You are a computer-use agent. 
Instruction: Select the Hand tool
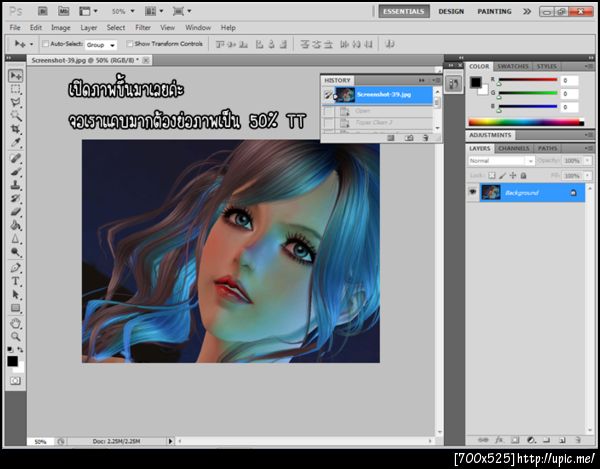[15, 323]
